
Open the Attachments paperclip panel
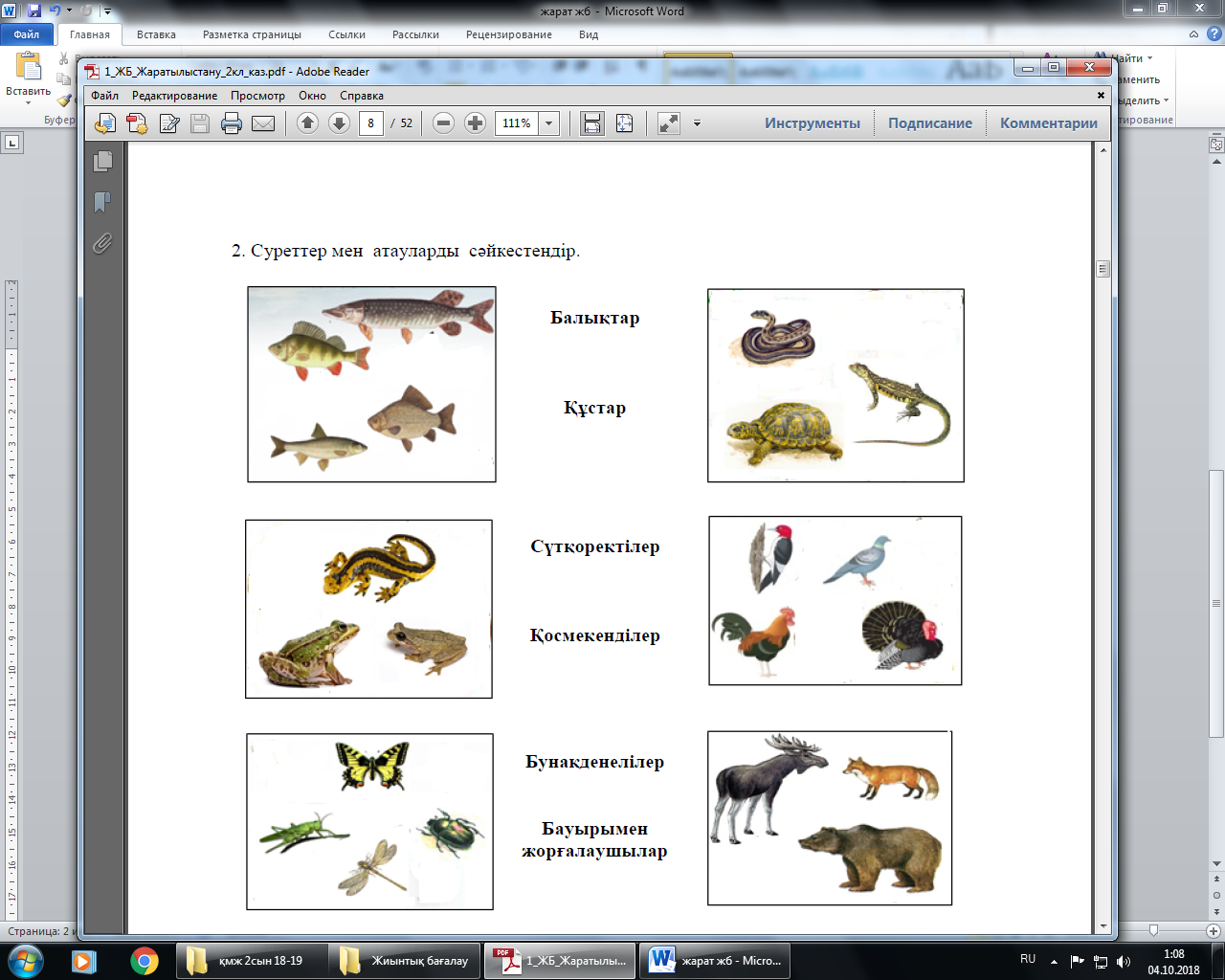click(103, 244)
